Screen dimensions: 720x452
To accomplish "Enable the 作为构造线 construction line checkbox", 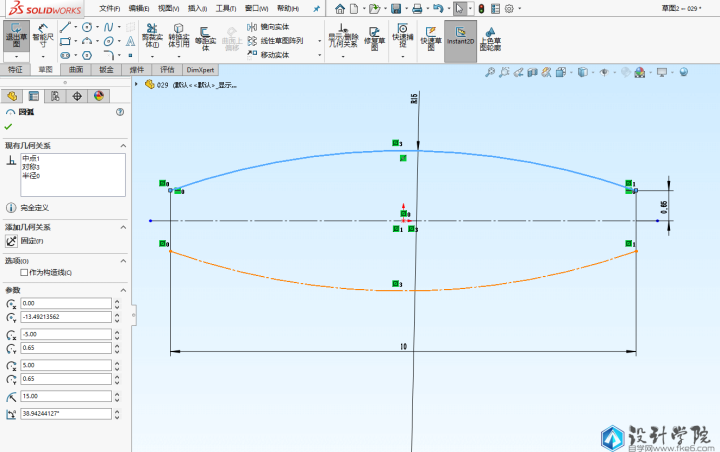I will click(25, 272).
